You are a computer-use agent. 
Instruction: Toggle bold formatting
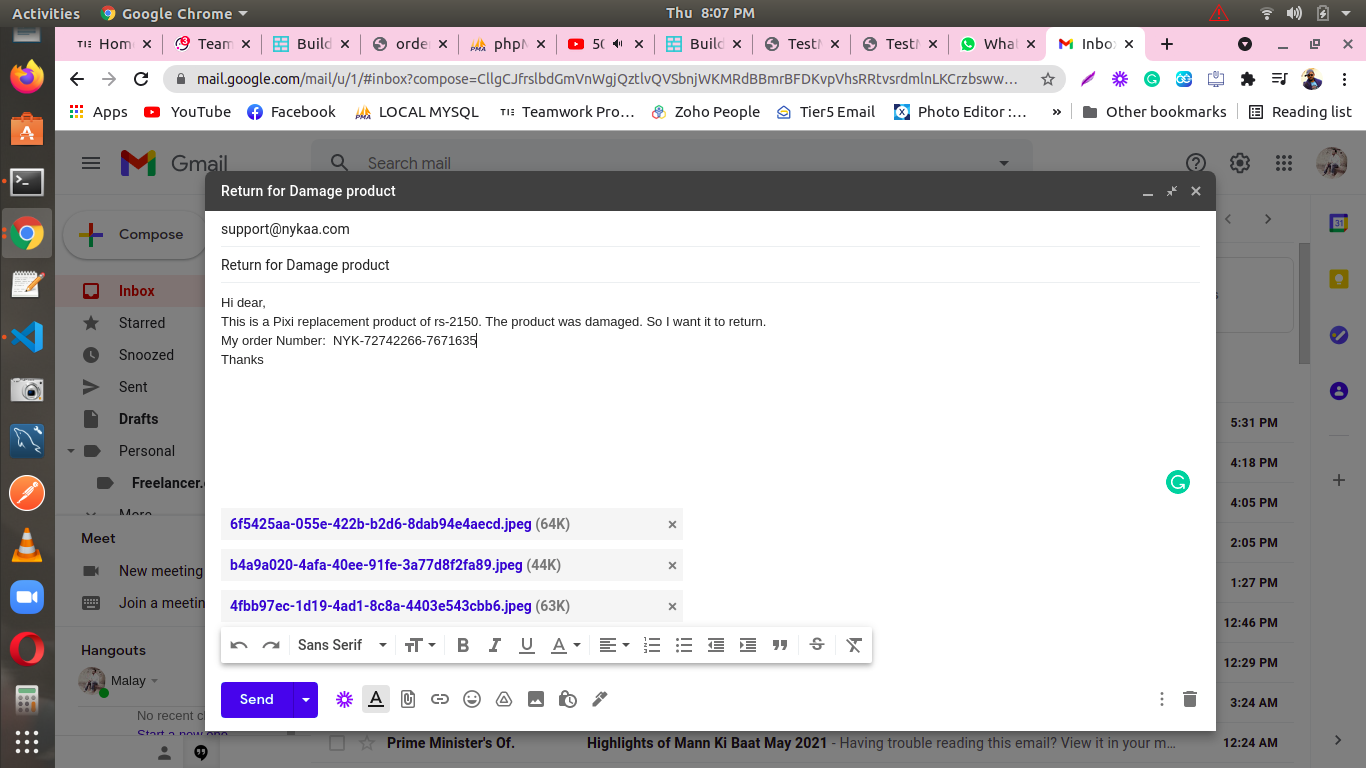(463, 645)
